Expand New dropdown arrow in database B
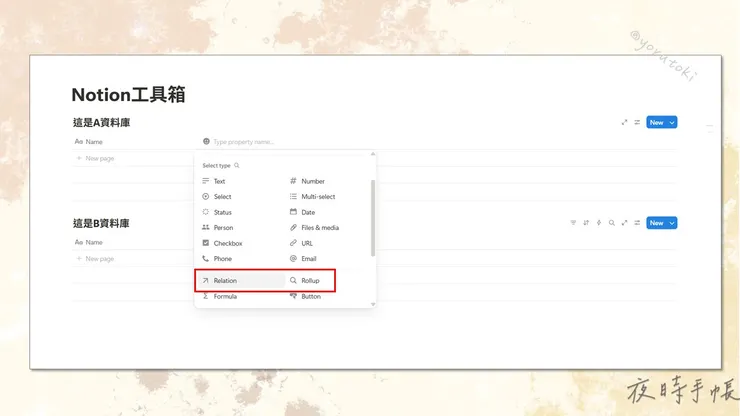The height and width of the screenshot is (416, 740). tap(672, 223)
